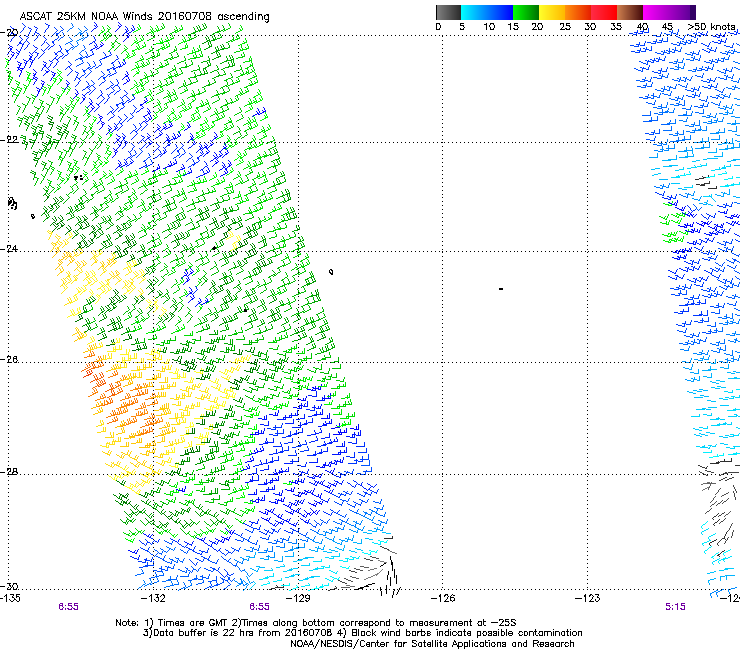Screen dimensions: 740x650
Task: Click the red 30–35 knots color bar segment
Action: point(604,12)
